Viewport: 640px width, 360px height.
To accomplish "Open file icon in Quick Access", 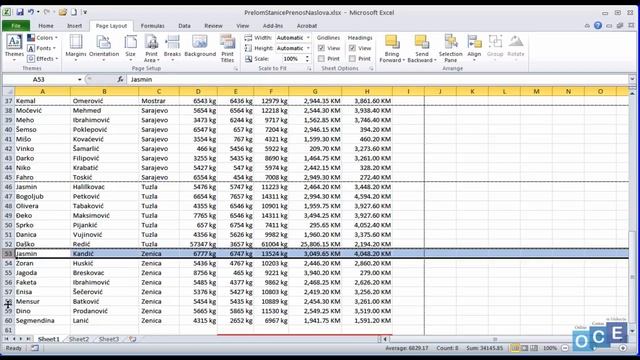I will click(62, 12).
